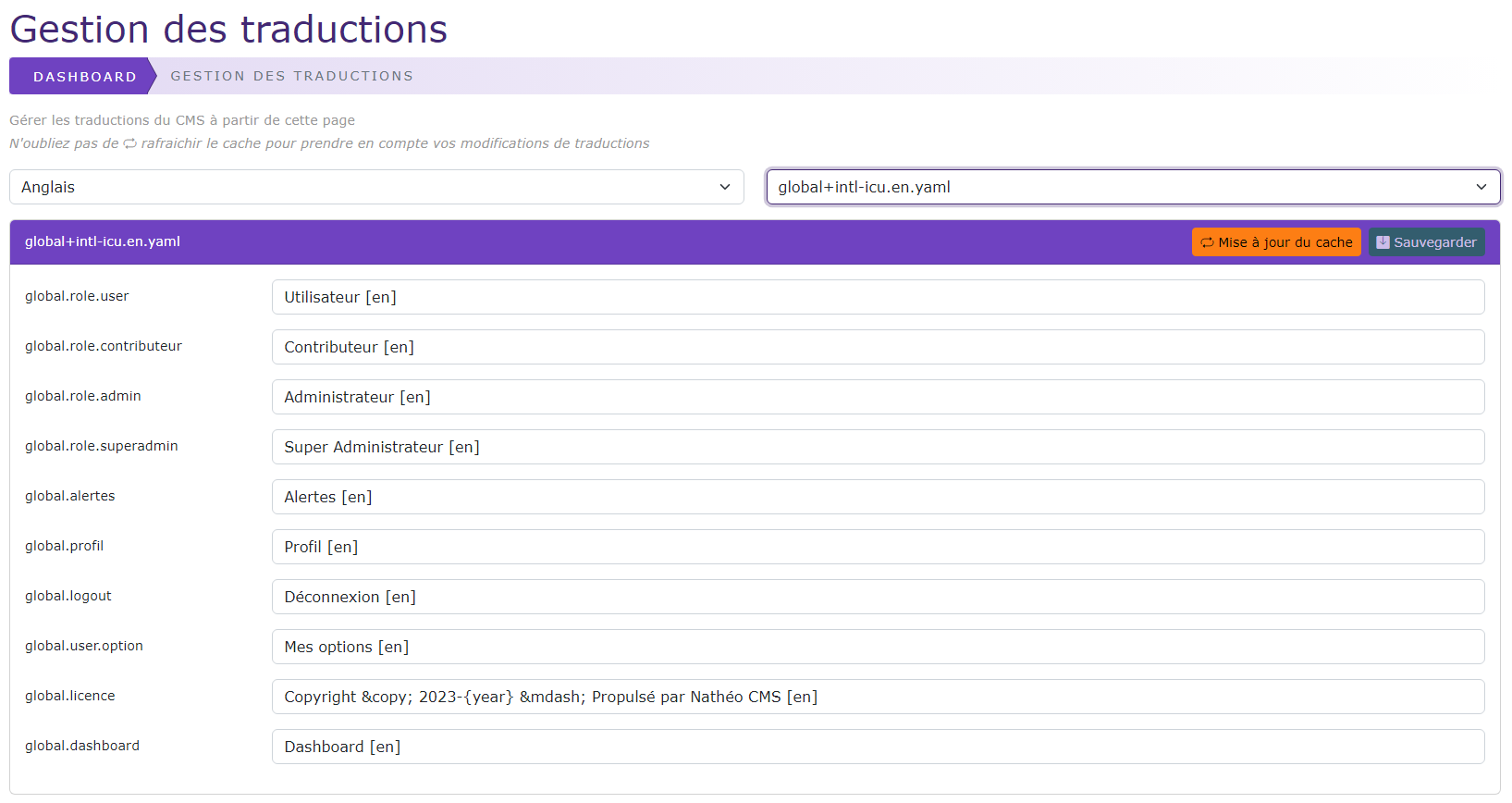Go to the Dashboard breadcrumb
Viewport: 1512px width, 803px height.
[x=85, y=77]
